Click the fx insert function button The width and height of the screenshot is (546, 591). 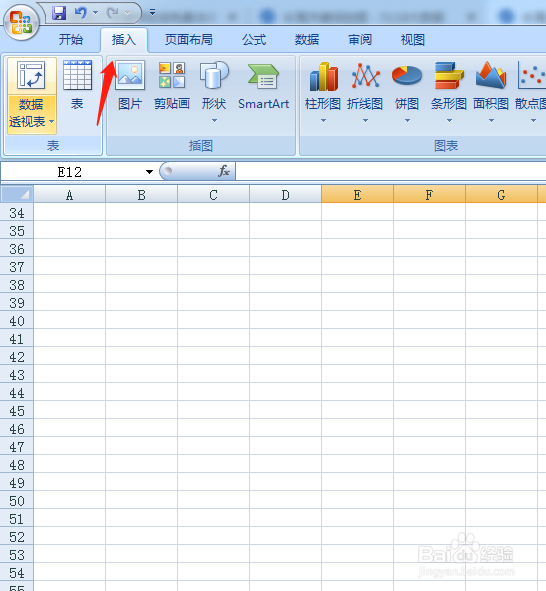pos(224,171)
